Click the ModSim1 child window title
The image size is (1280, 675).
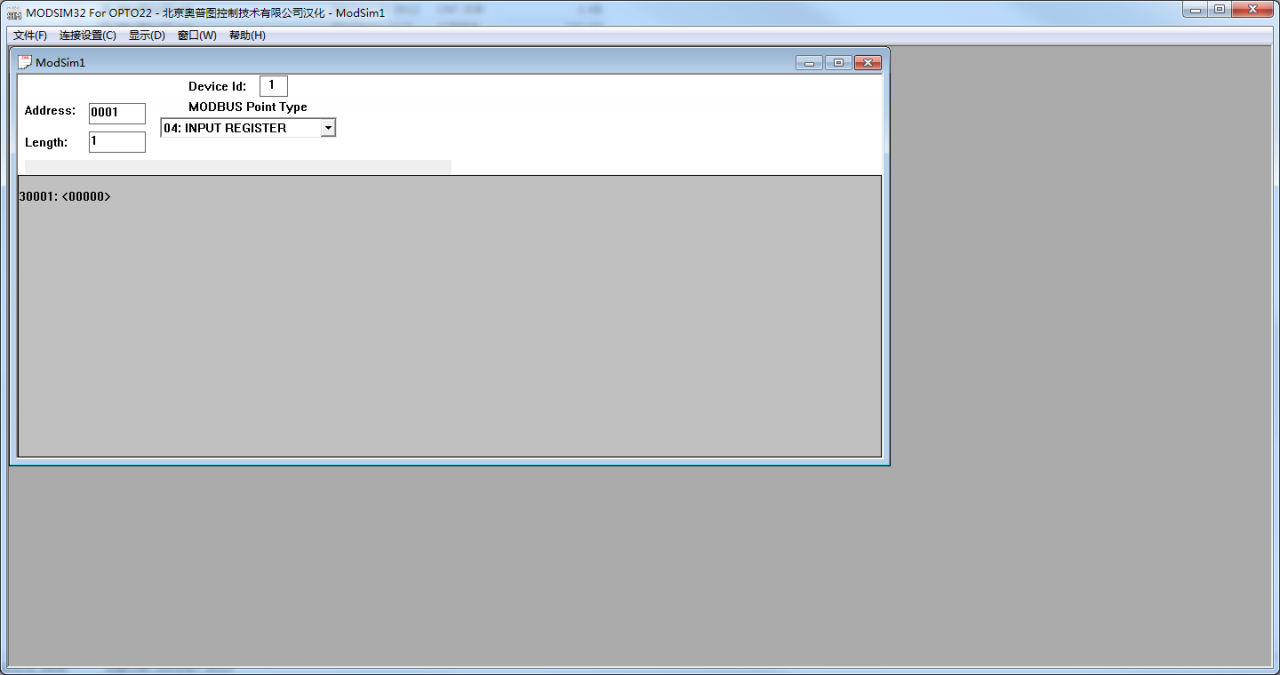(61, 62)
